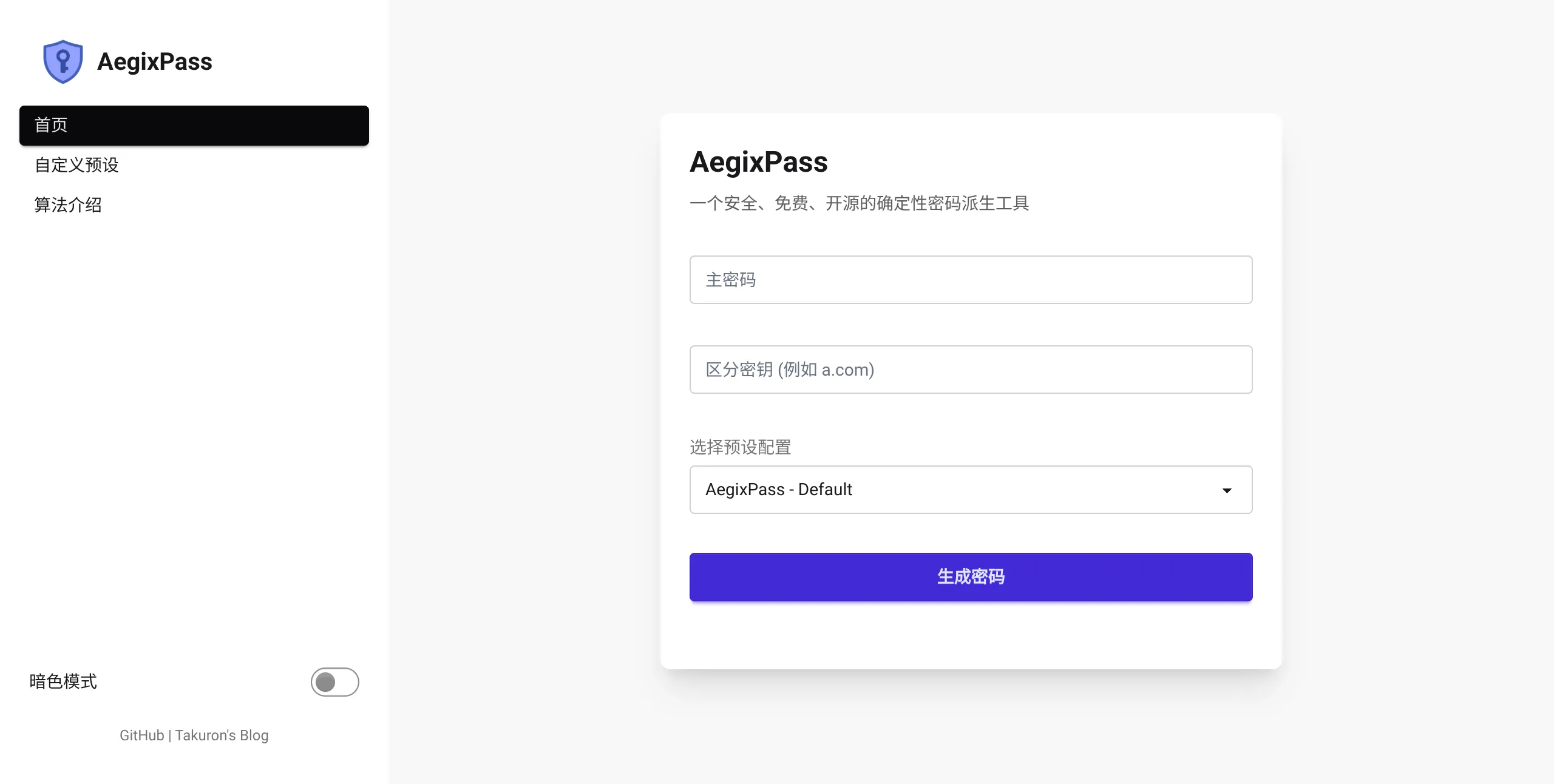Open the 选择预设配置 preset dropdown
Screen dimensions: 1554x784
(970, 490)
